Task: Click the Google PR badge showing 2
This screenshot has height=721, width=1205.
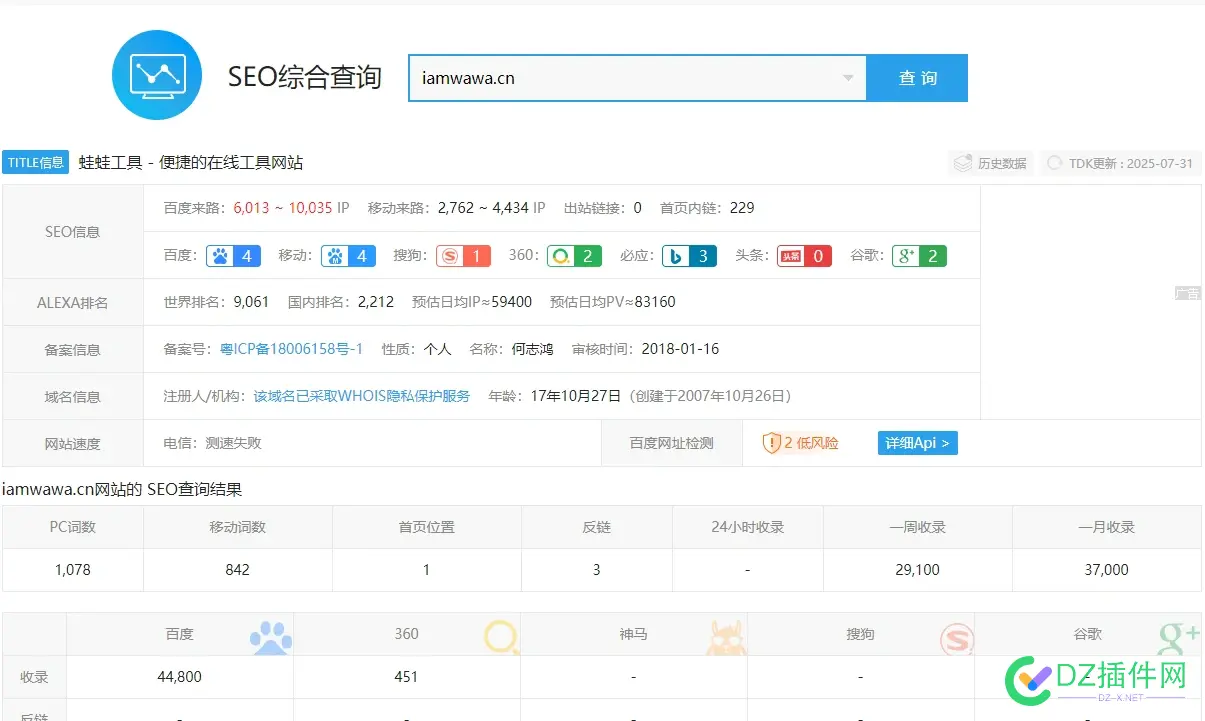Action: (x=919, y=256)
